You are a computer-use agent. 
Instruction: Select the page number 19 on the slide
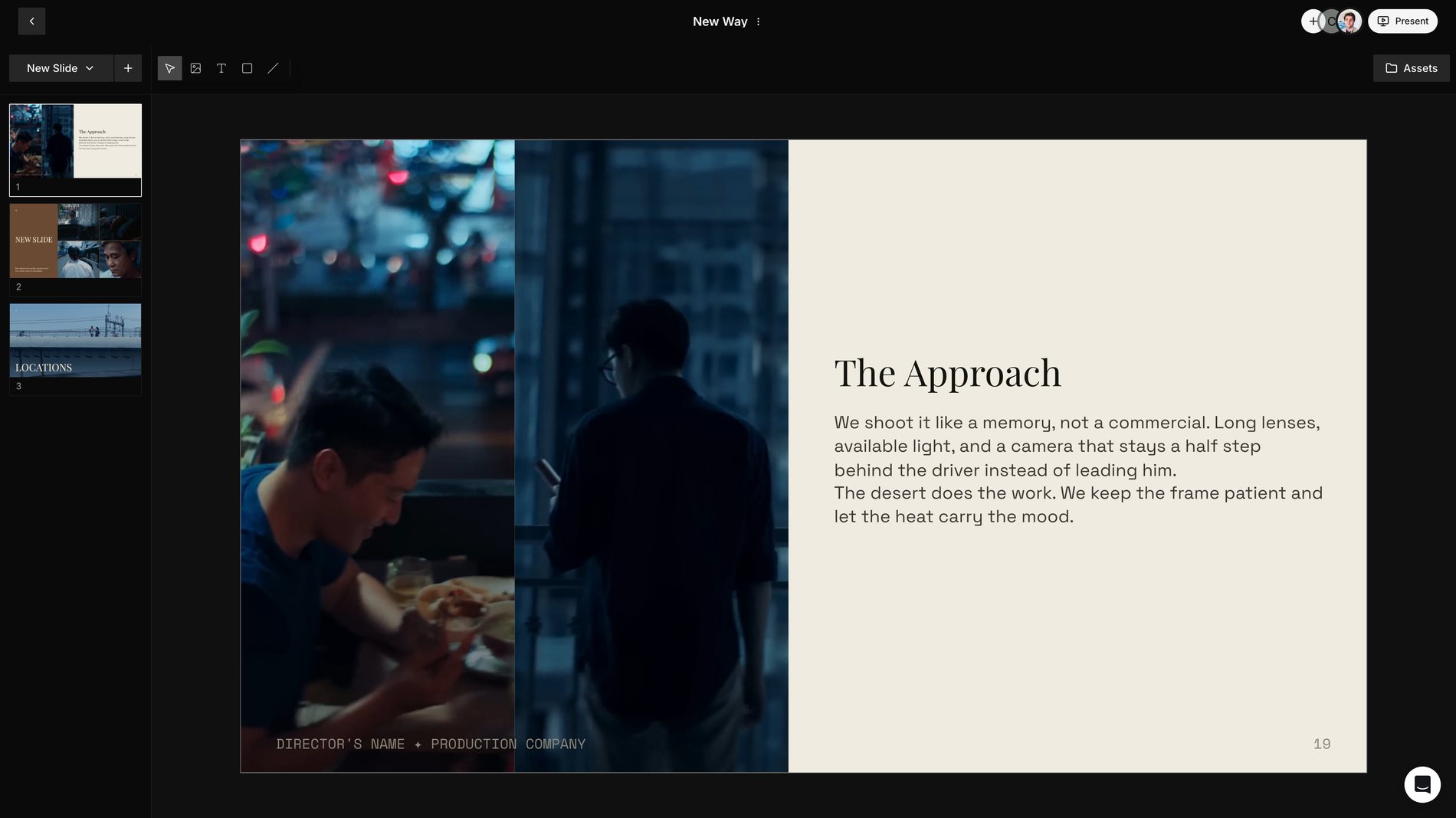[x=1322, y=744]
